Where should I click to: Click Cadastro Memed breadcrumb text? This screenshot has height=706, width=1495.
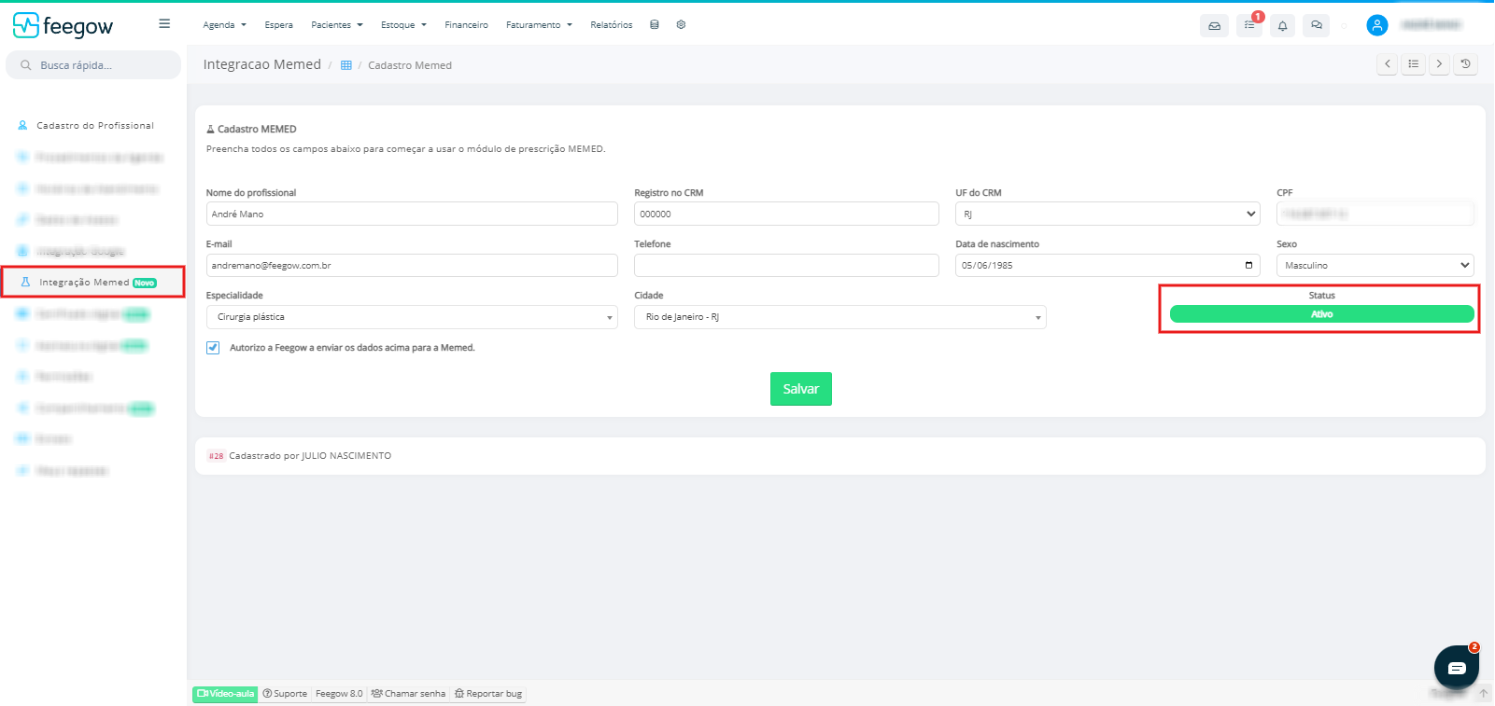tap(410, 65)
